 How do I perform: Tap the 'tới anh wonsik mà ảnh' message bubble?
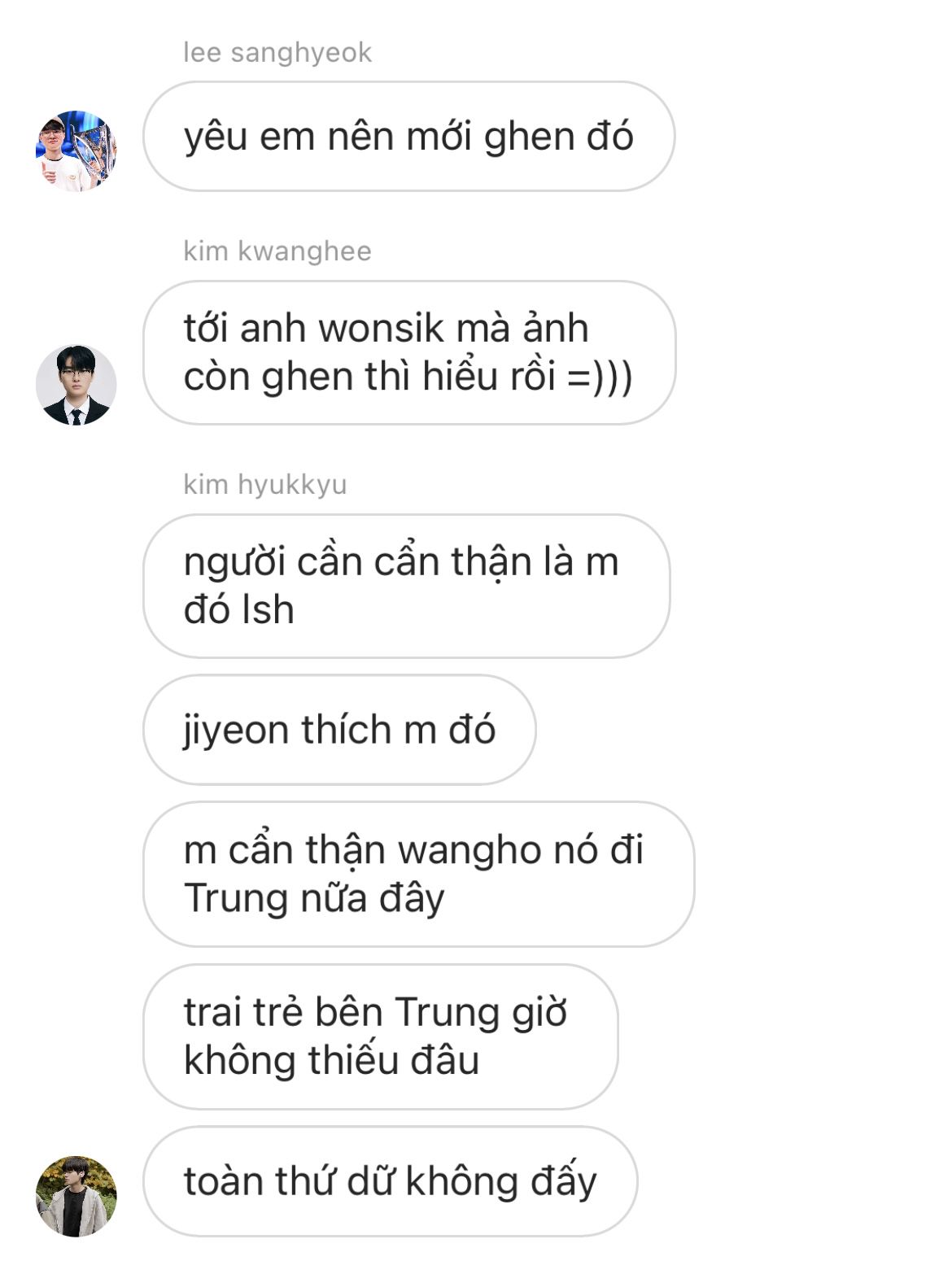(409, 352)
